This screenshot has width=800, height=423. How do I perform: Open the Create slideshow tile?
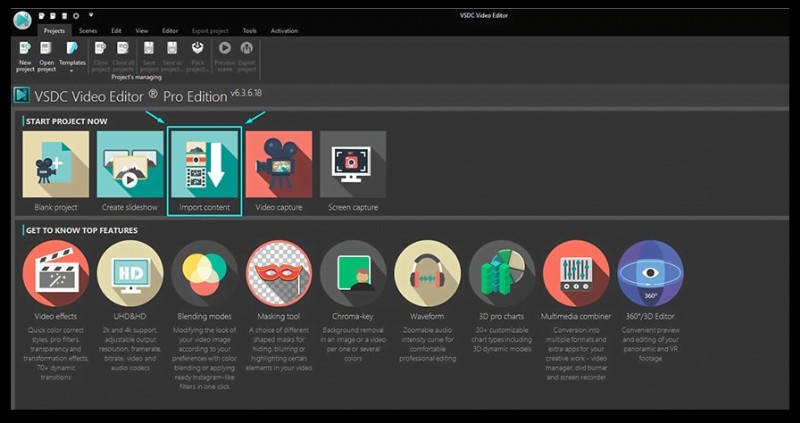[130, 170]
